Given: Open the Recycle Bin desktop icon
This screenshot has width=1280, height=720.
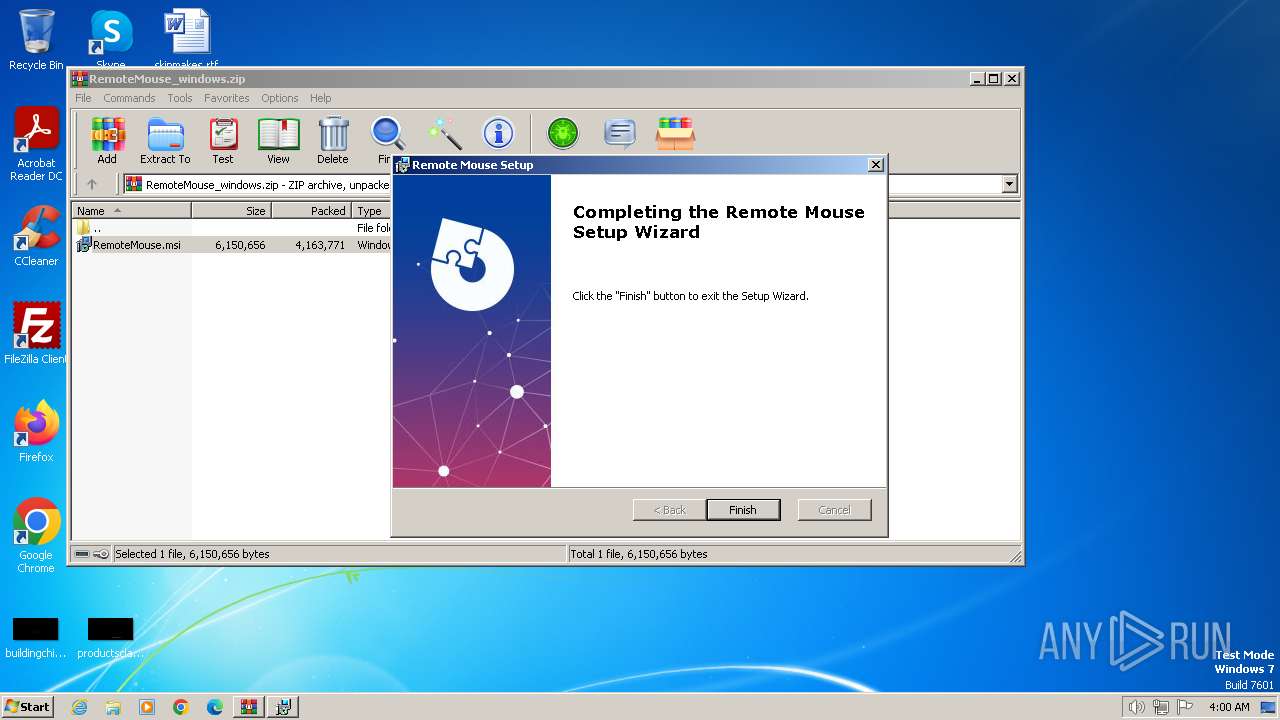Looking at the screenshot, I should point(36,40).
